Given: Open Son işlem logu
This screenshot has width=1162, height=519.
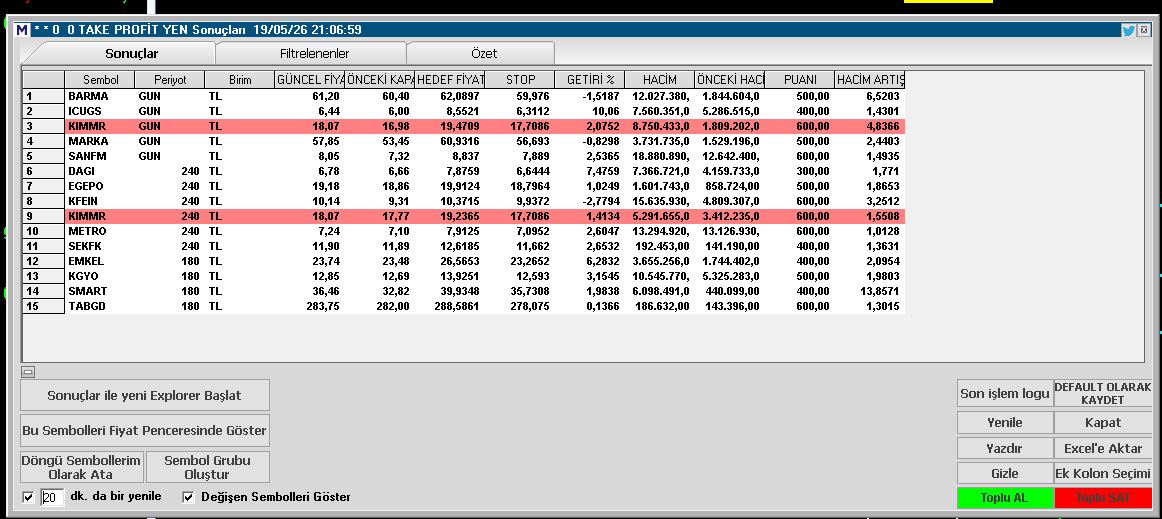Looking at the screenshot, I should (1005, 394).
